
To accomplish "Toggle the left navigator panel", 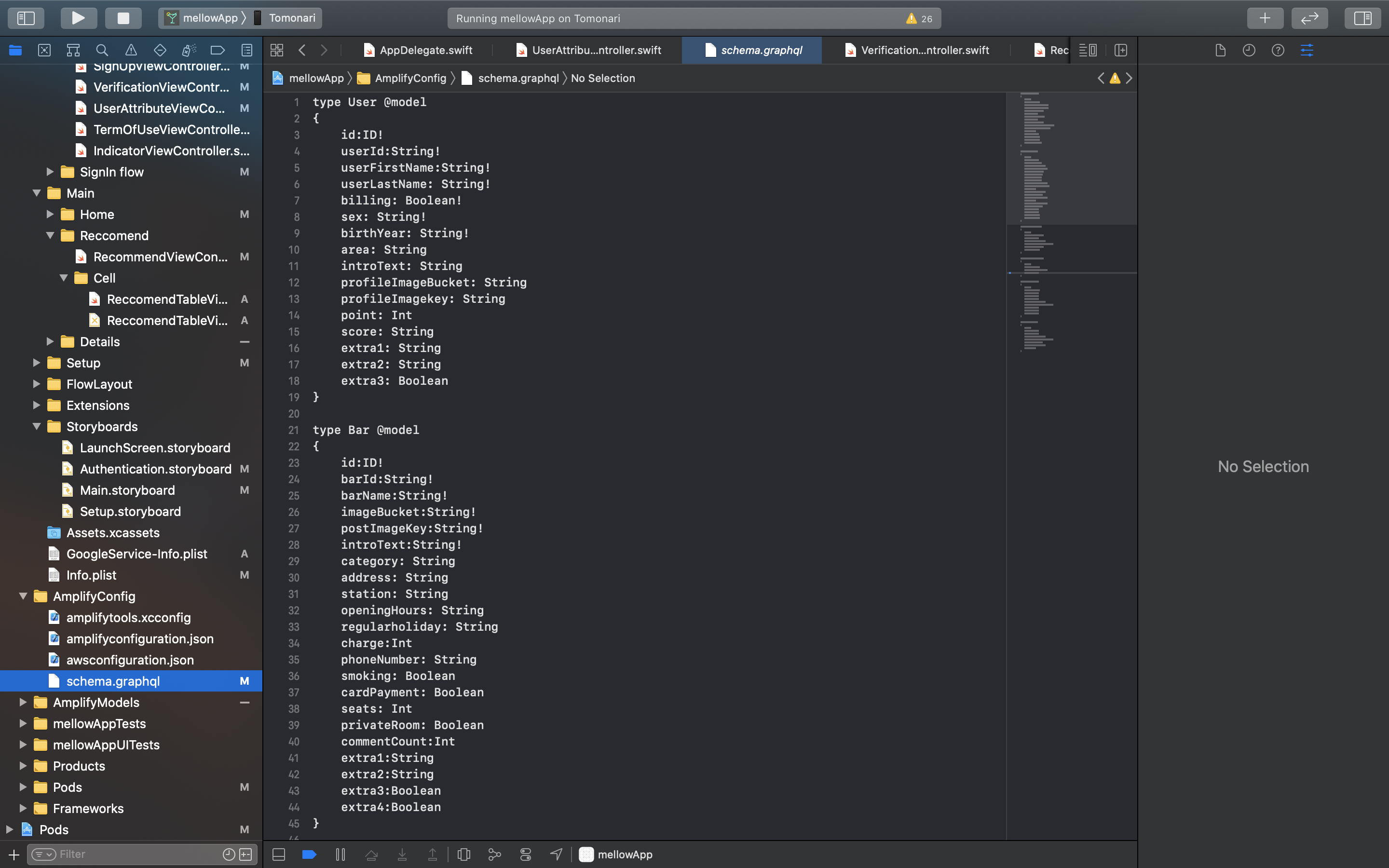I will click(26, 18).
